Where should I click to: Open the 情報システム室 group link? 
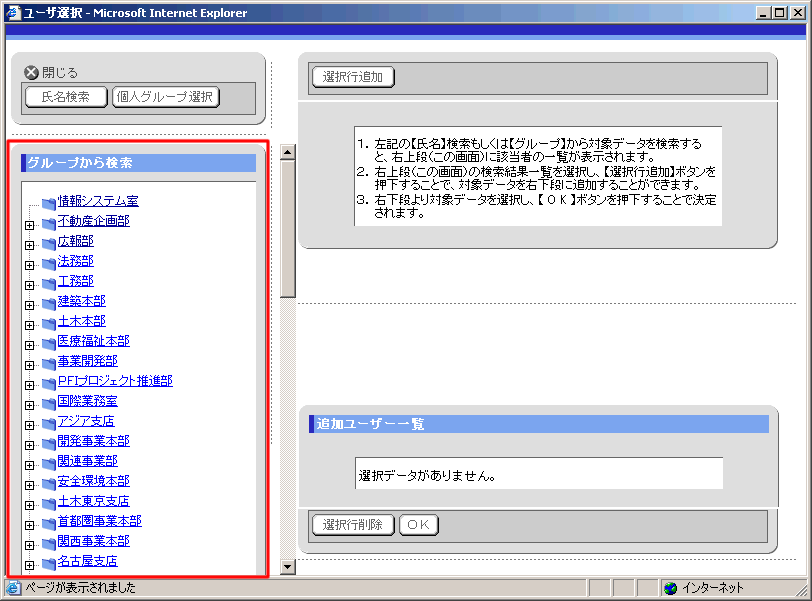[x=98, y=201]
